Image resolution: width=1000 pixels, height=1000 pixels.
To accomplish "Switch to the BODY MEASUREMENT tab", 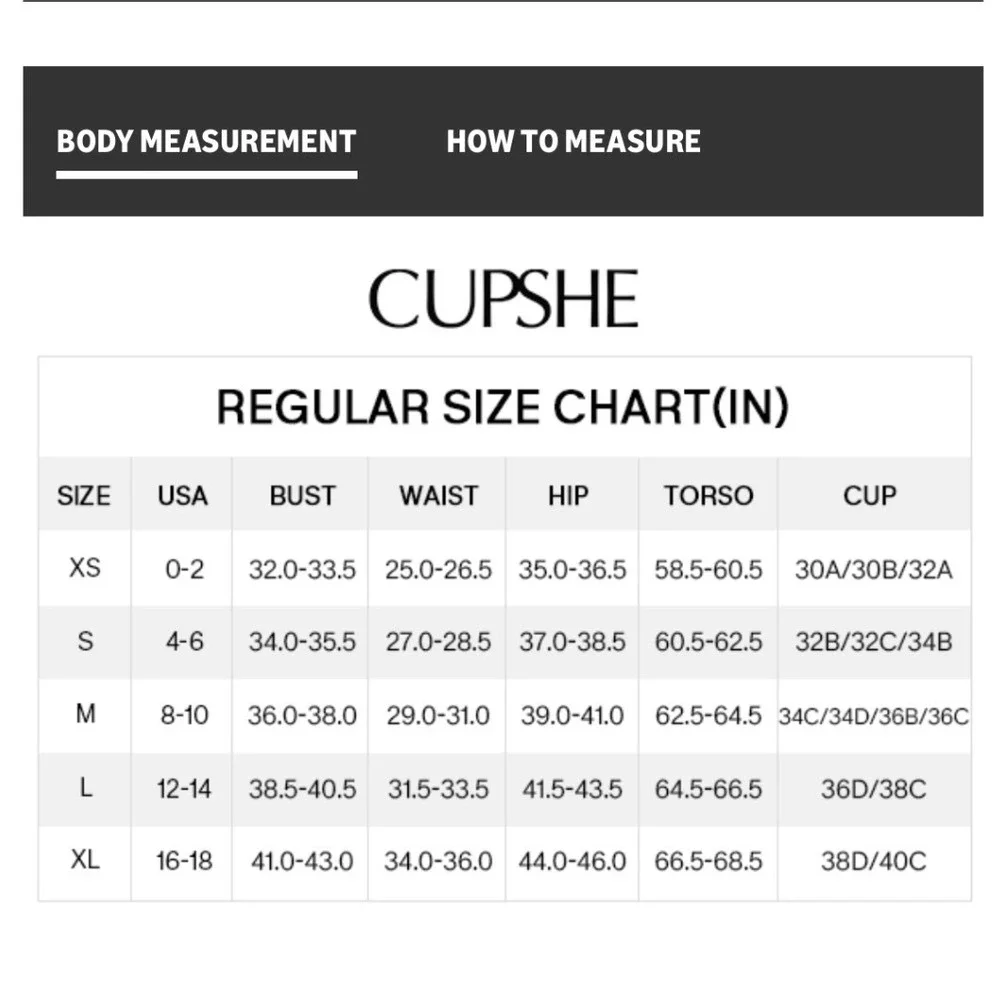I will 206,141.
